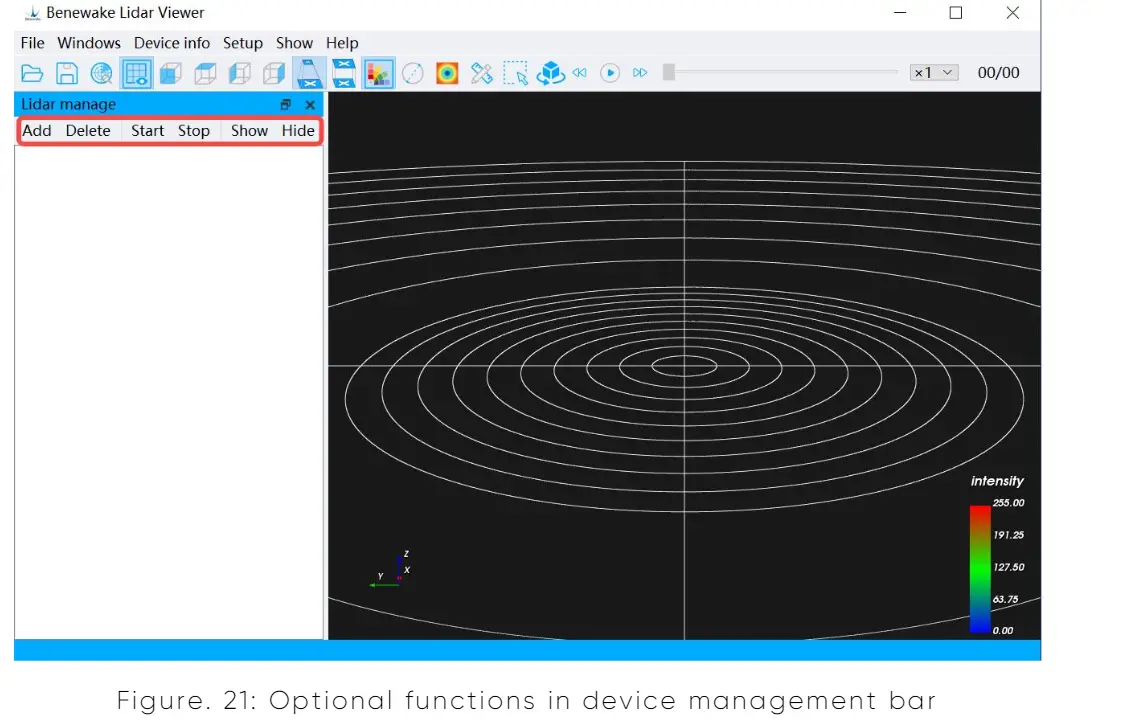Toggle the parallel projection icon
1133x723 pixels.
point(344,73)
